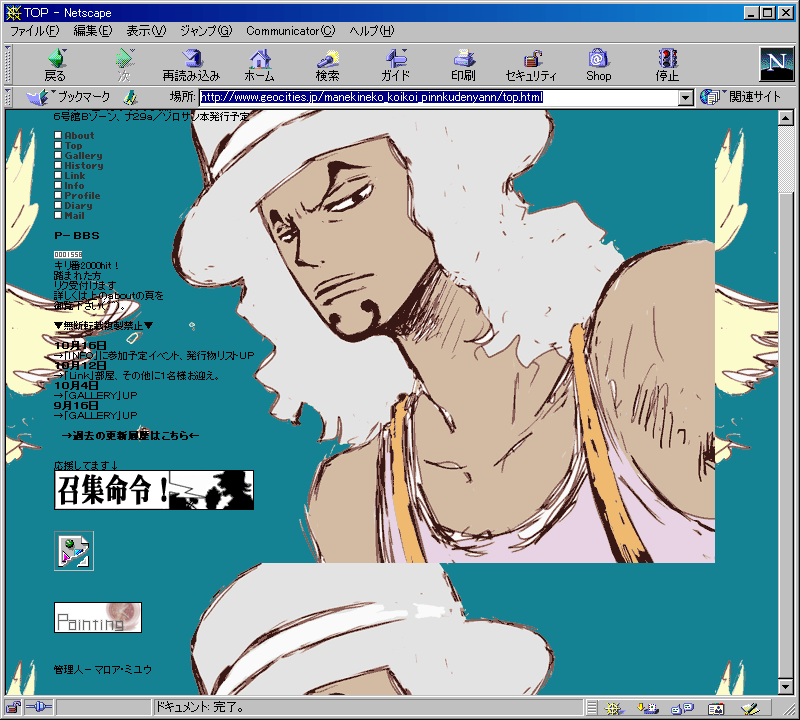Click the broken image icon on page

(74, 551)
